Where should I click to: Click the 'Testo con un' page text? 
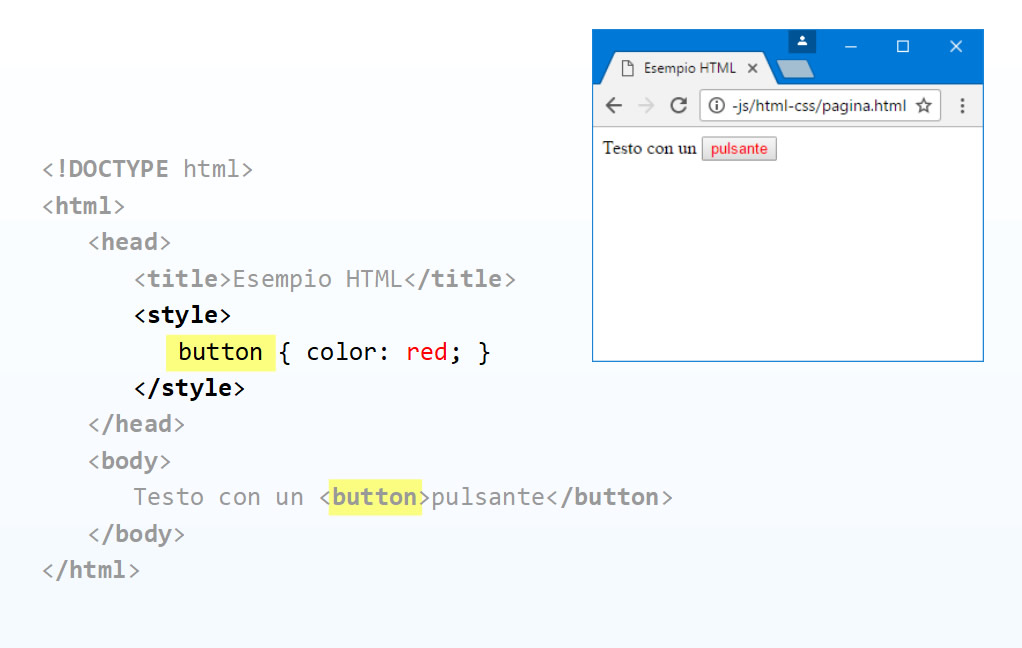(x=649, y=149)
